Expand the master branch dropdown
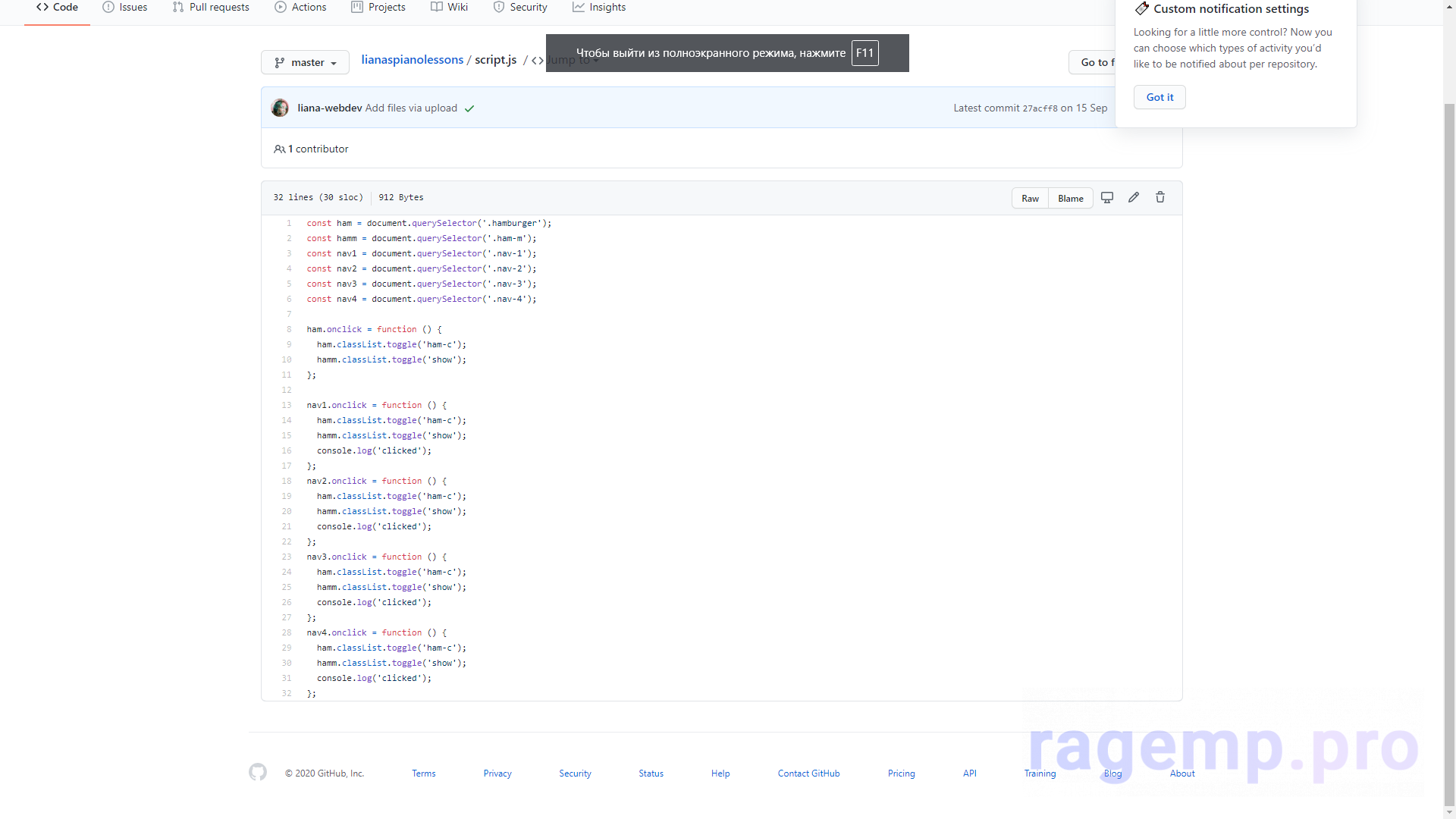Viewport: 1456px width, 819px height. pyautogui.click(x=305, y=62)
